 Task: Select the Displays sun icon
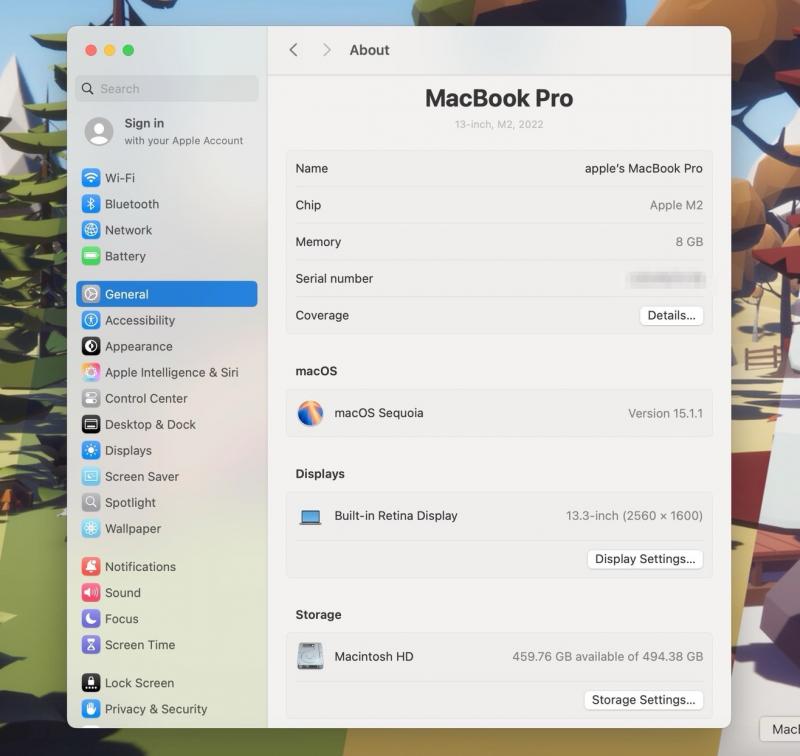coord(91,450)
